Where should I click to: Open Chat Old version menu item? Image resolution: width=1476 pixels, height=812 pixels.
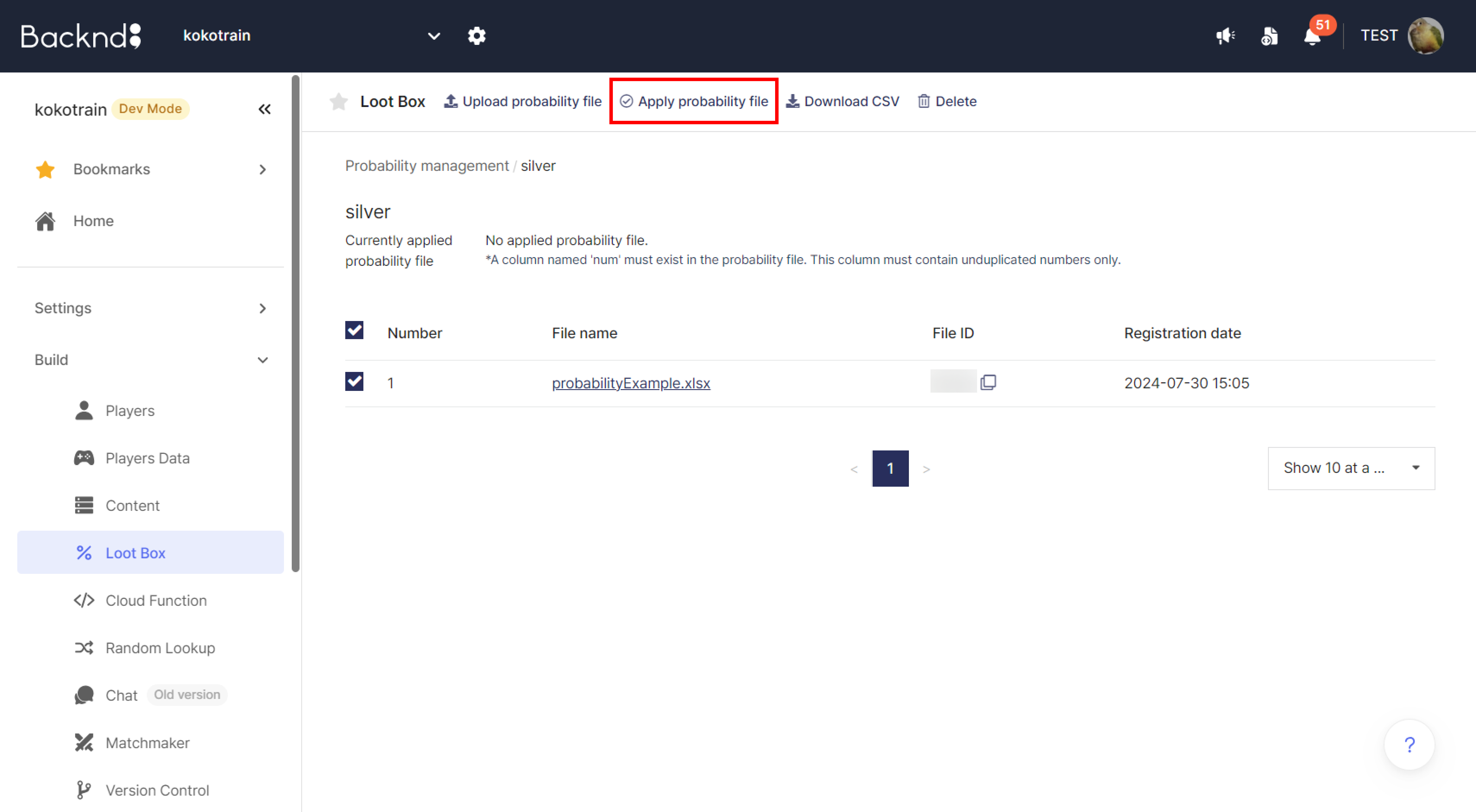(x=151, y=695)
